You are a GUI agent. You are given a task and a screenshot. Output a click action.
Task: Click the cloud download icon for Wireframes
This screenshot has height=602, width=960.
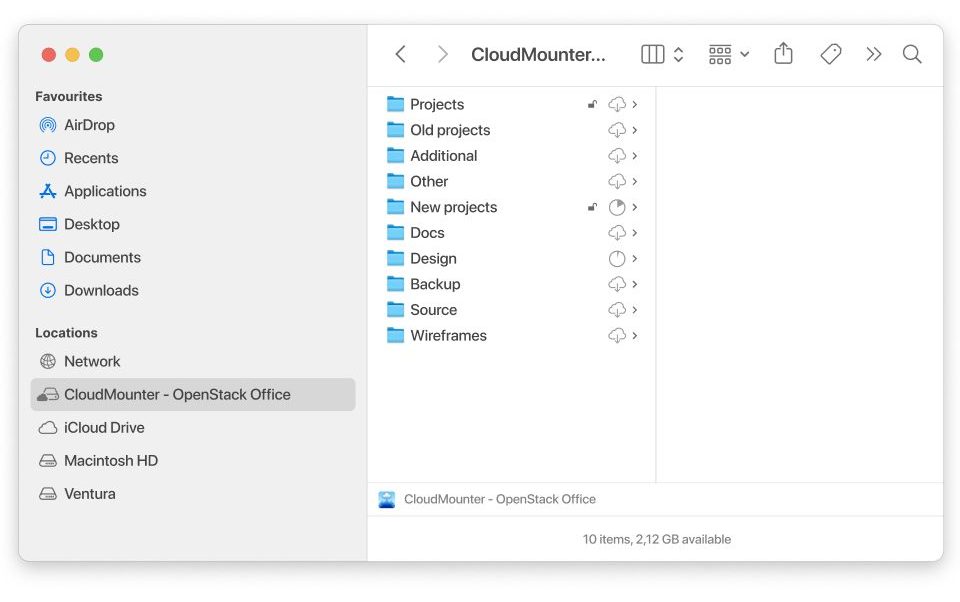(x=617, y=336)
